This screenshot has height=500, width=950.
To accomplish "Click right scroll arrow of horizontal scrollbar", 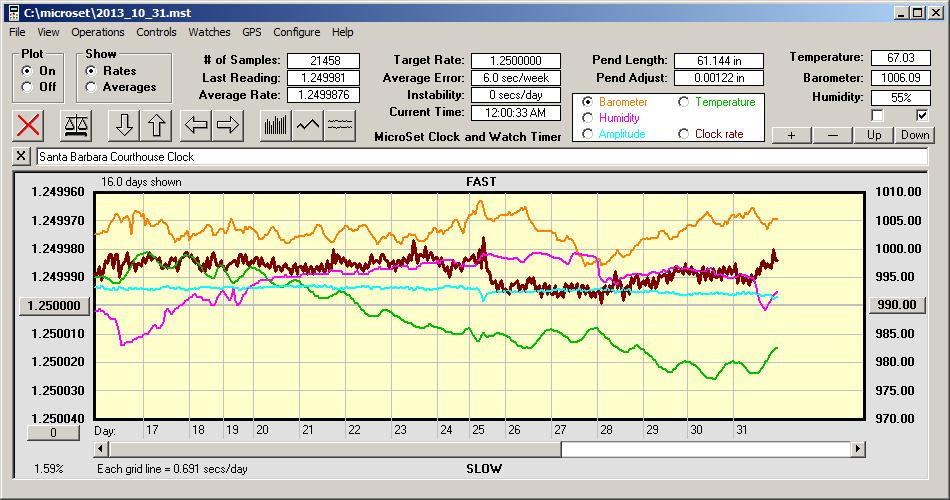I will click(857, 449).
